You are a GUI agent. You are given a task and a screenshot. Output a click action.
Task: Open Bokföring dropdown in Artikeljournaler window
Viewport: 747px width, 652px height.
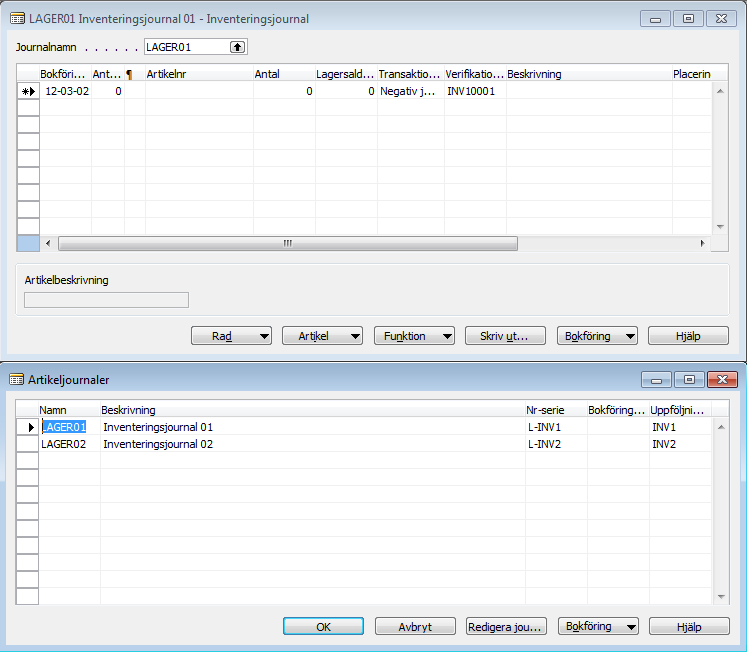(x=598, y=626)
